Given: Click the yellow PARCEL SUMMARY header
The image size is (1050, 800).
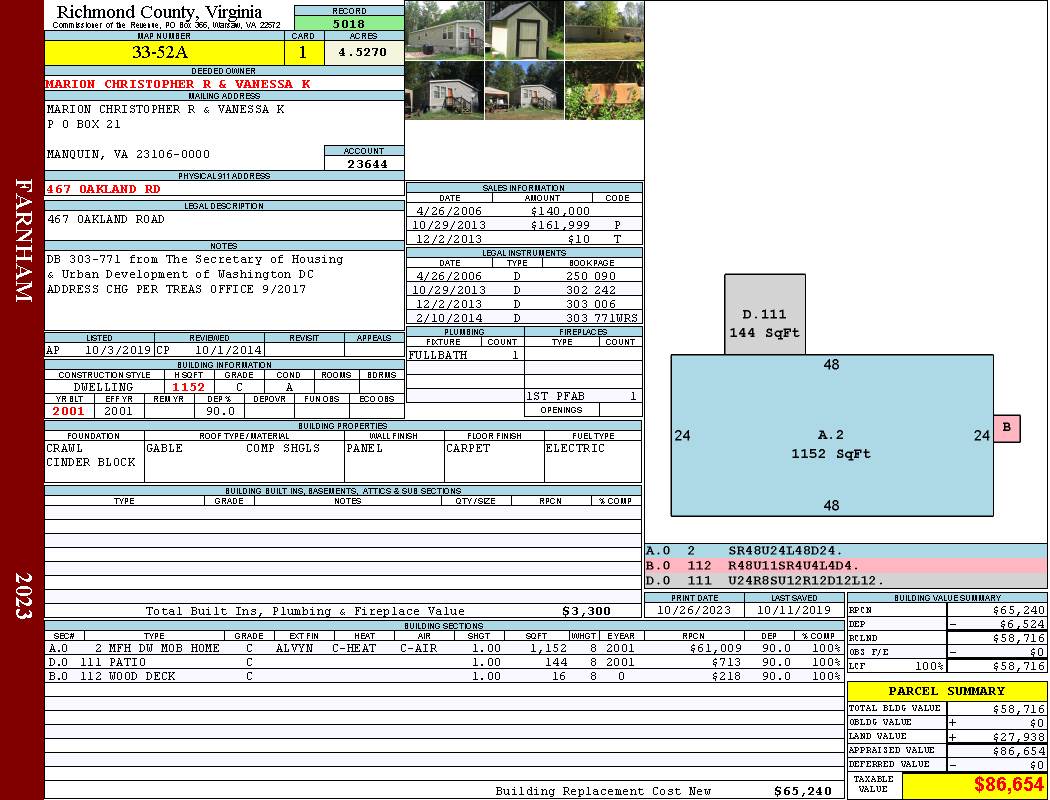Looking at the screenshot, I should [947, 691].
